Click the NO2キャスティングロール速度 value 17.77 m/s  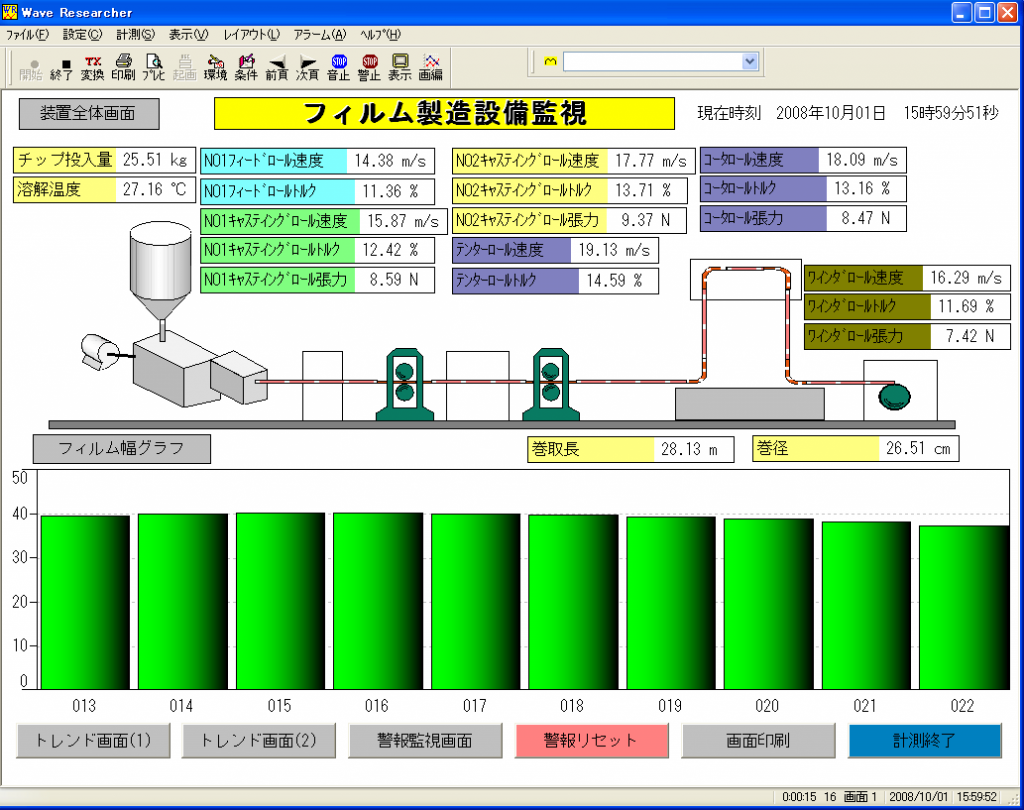(x=651, y=161)
